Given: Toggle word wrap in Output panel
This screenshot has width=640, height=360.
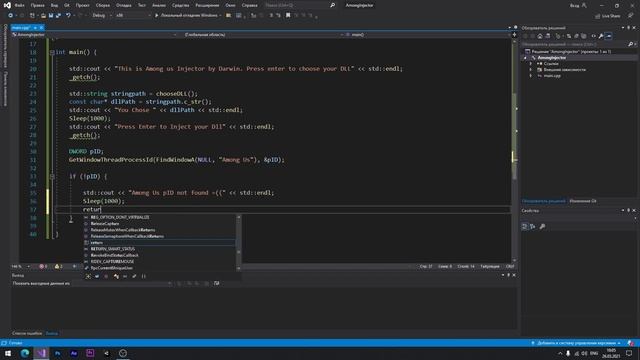Looking at the screenshot, I should tap(217, 283).
